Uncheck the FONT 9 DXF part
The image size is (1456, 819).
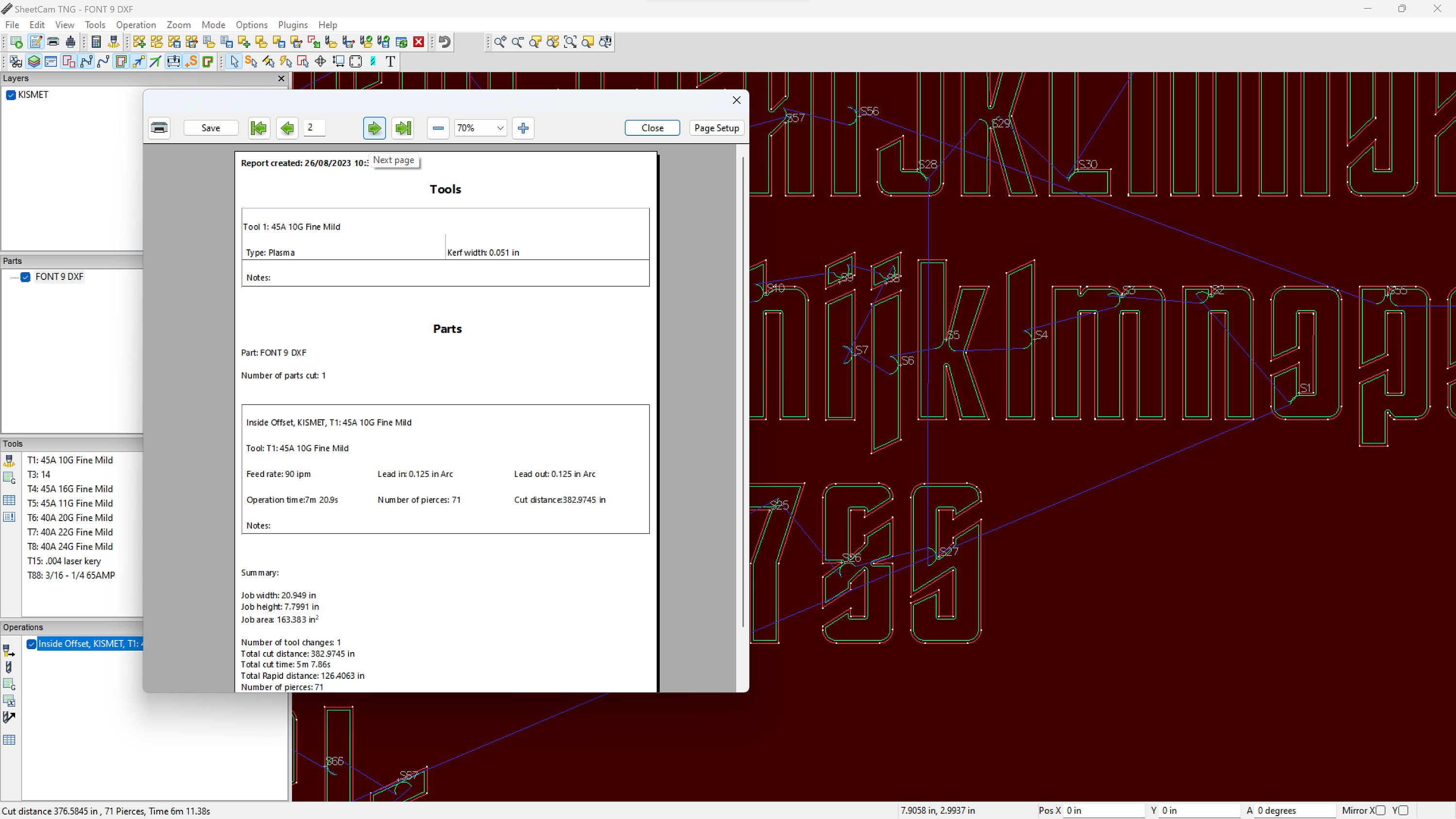click(26, 277)
